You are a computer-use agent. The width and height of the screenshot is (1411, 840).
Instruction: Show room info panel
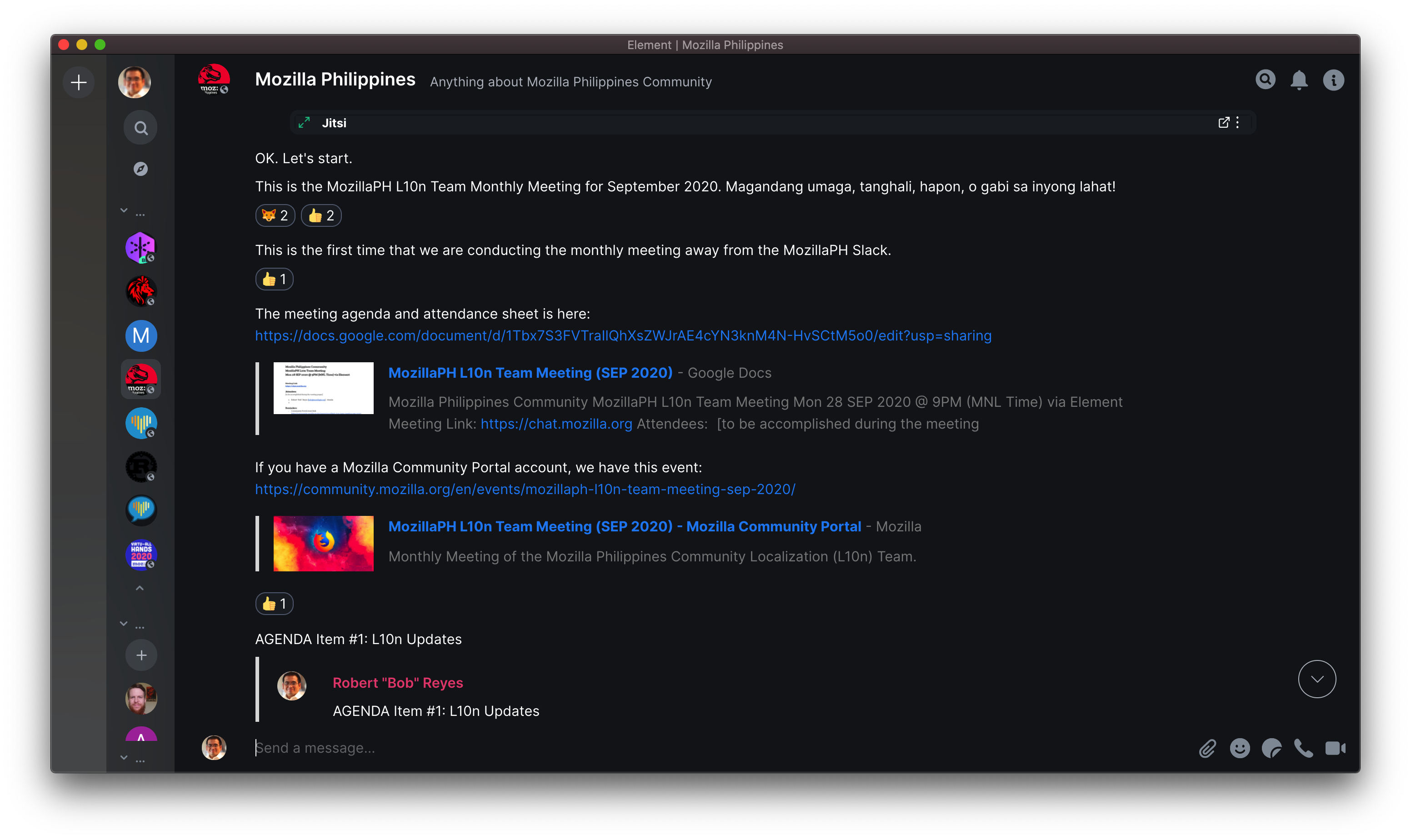click(1333, 80)
